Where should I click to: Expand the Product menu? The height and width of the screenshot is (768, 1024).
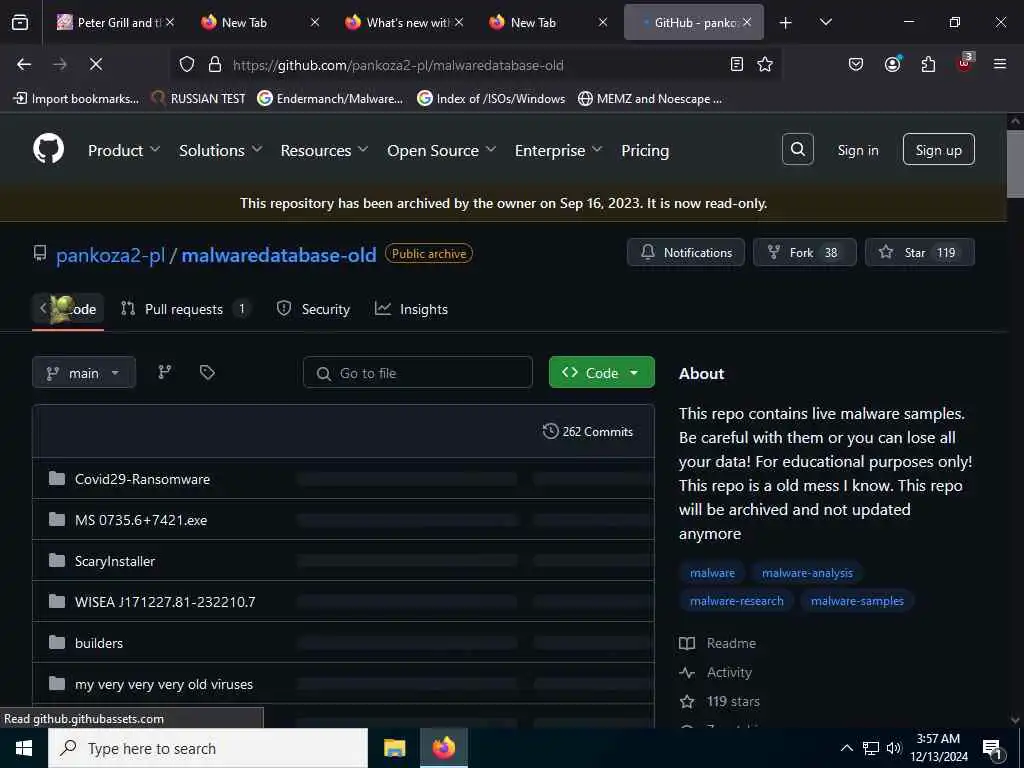pyautogui.click(x=124, y=150)
